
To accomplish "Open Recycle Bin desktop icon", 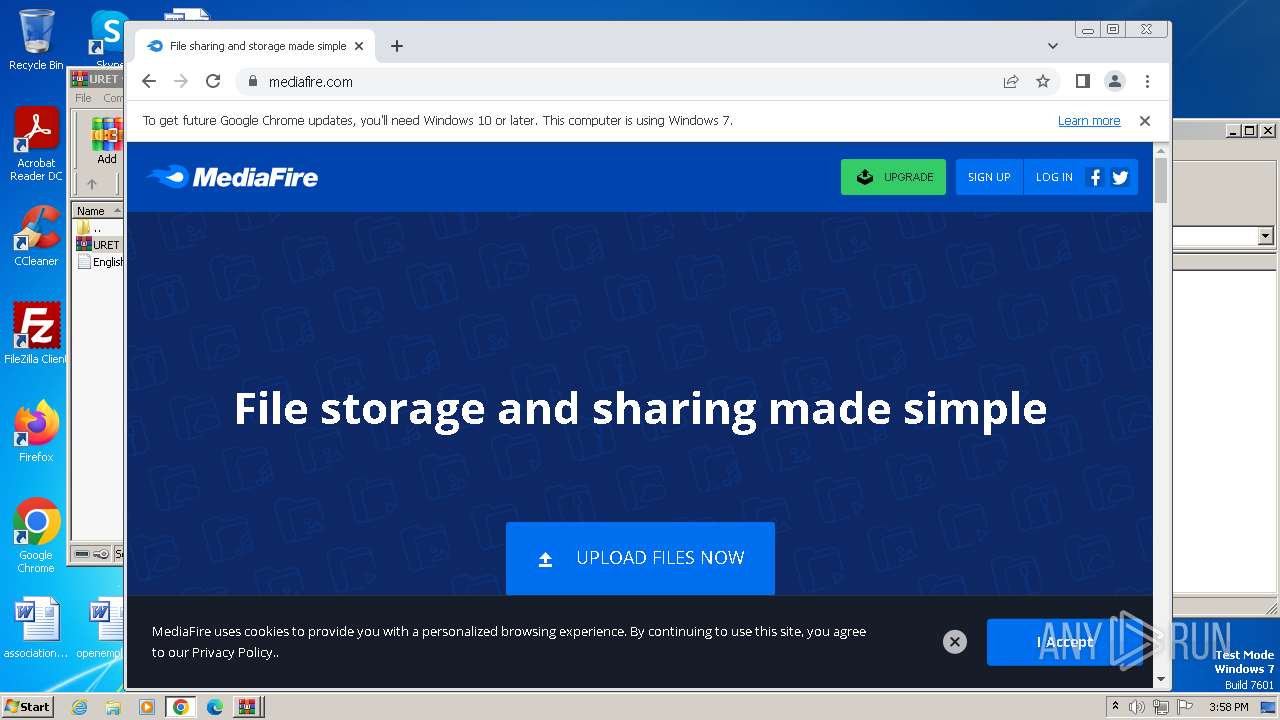I will click(36, 40).
